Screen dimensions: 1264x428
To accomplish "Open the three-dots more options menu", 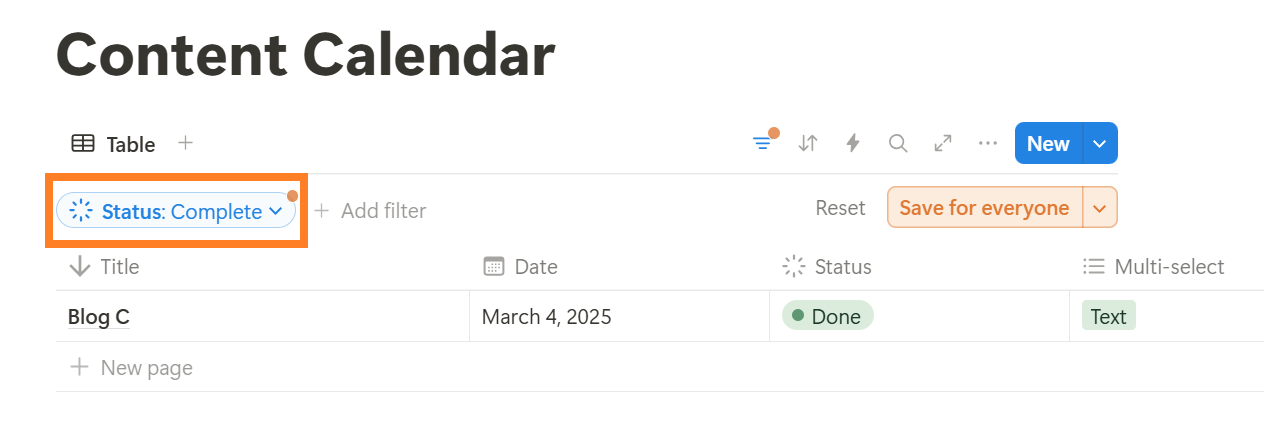I will pos(988,143).
